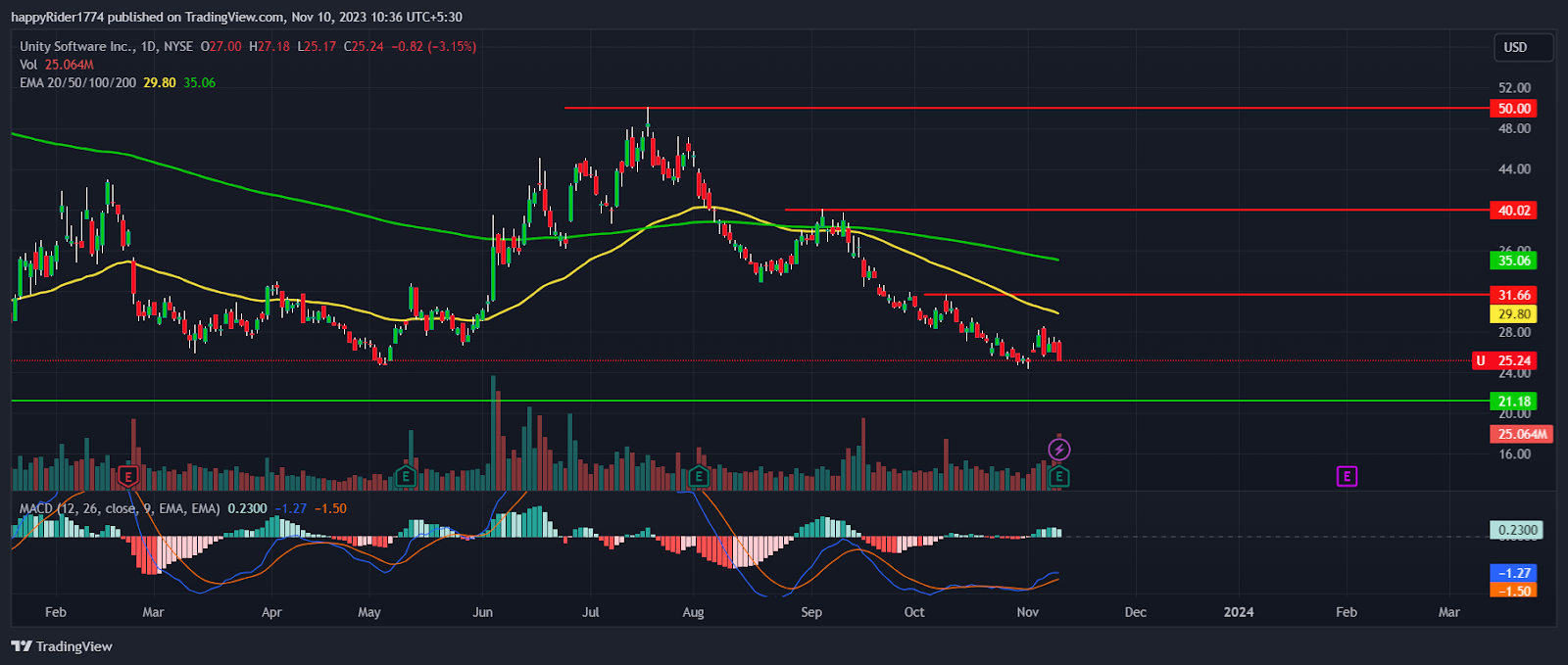Click the earnings marker in early November
Screen dimensions: 1568x665
point(1058,477)
